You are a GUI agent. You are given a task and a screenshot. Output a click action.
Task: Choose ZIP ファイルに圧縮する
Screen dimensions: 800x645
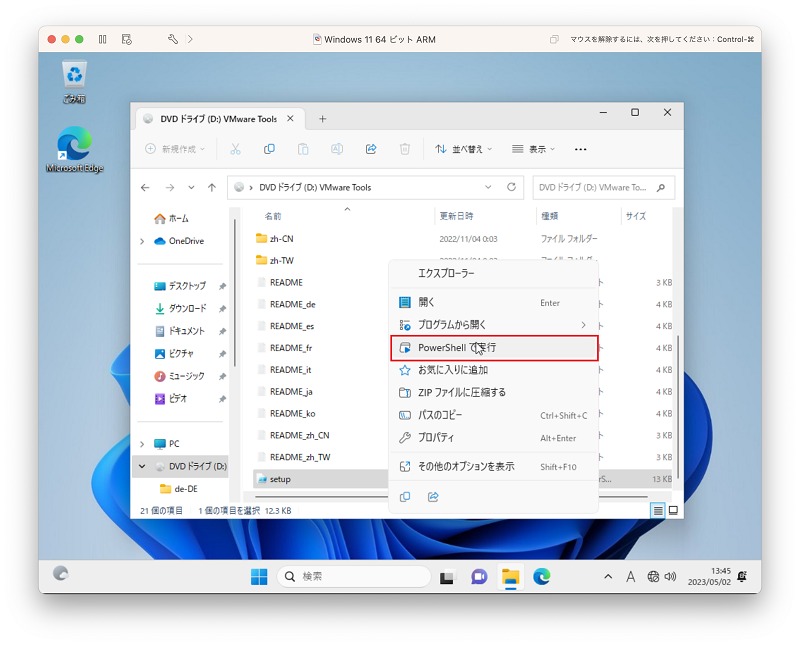click(493, 392)
